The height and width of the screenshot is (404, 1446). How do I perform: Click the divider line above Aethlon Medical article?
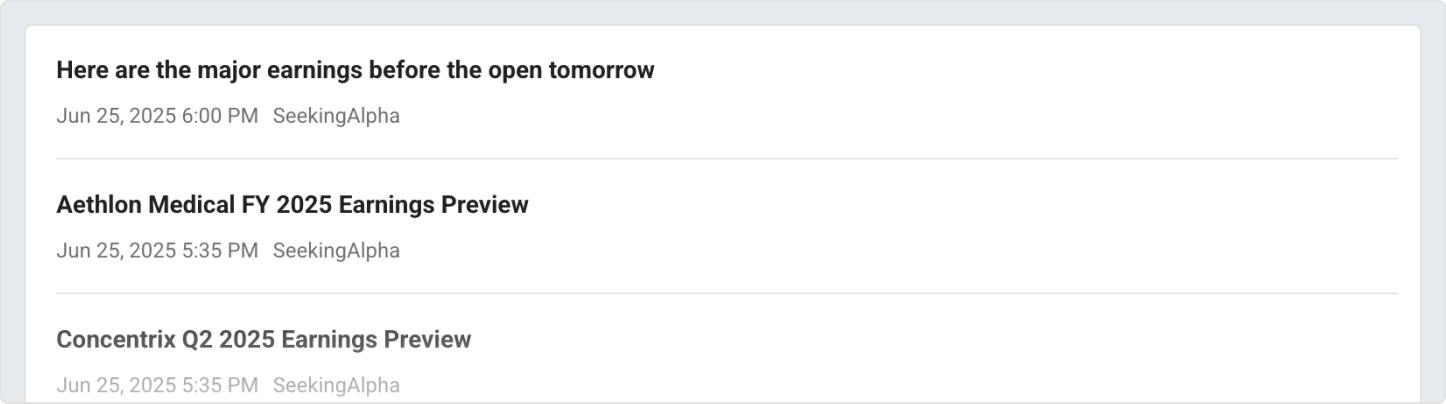[726, 159]
